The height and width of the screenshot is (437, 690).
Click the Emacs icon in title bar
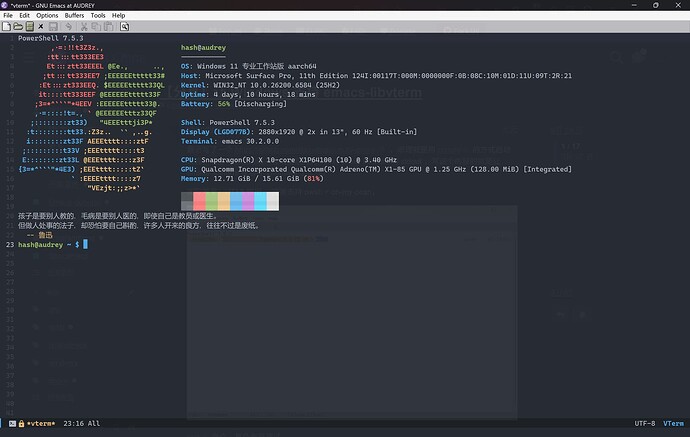pyautogui.click(x=6, y=5)
